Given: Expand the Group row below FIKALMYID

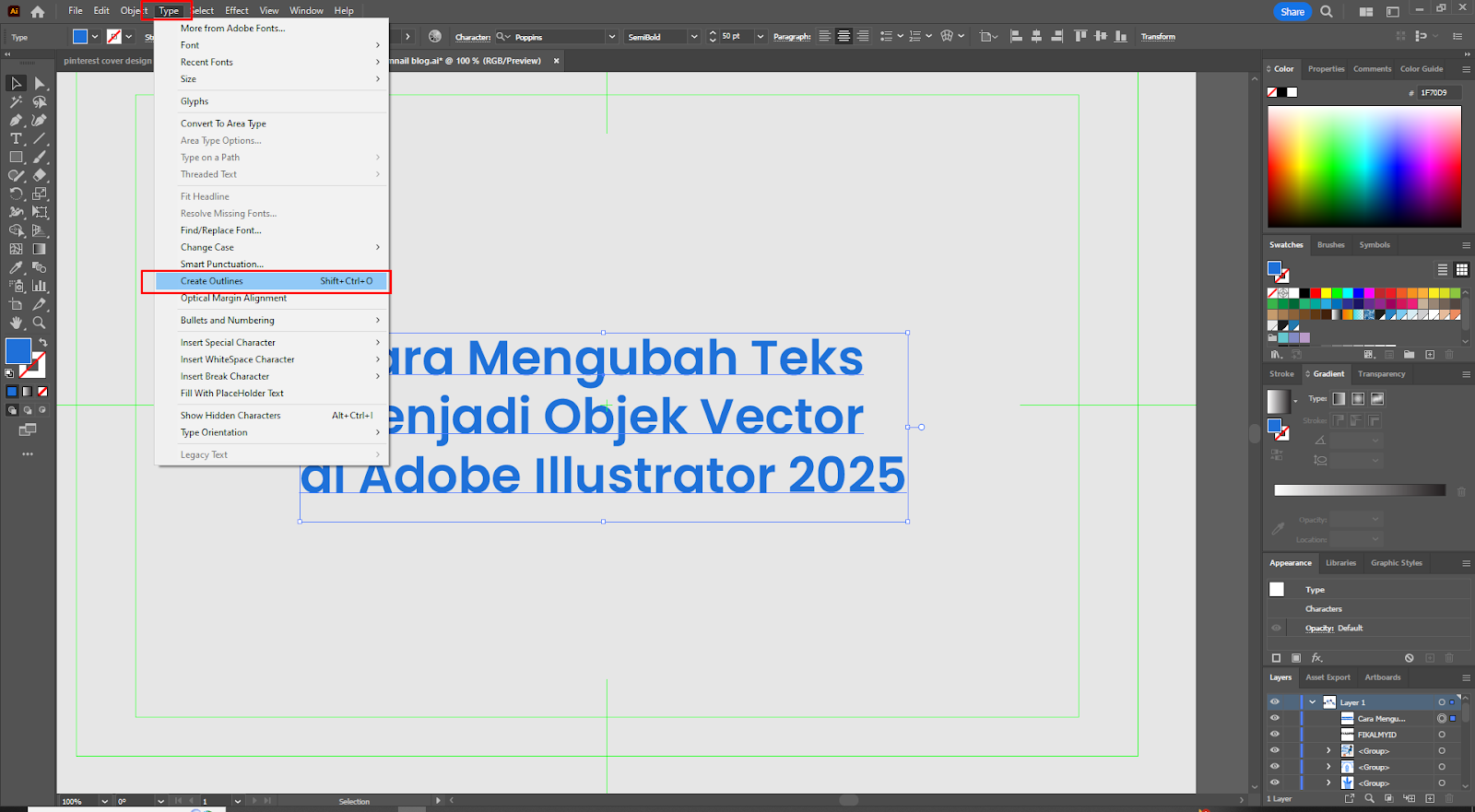Looking at the screenshot, I should [1328, 750].
